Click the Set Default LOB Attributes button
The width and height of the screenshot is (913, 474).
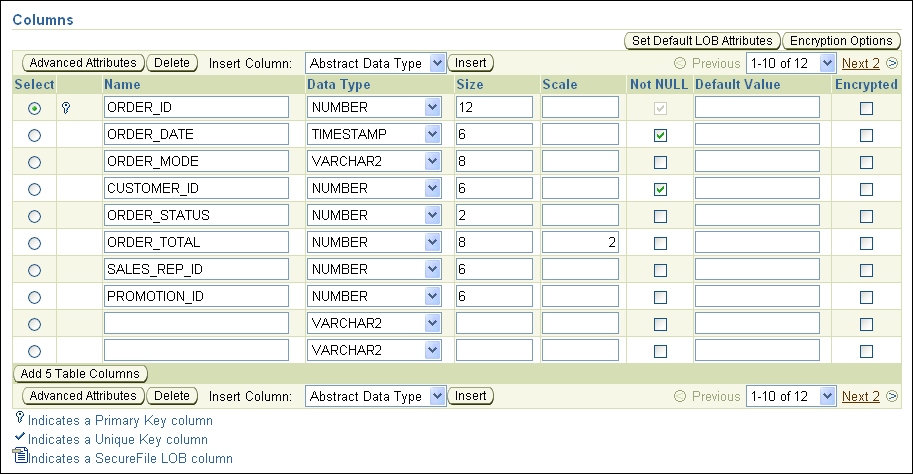click(702, 41)
